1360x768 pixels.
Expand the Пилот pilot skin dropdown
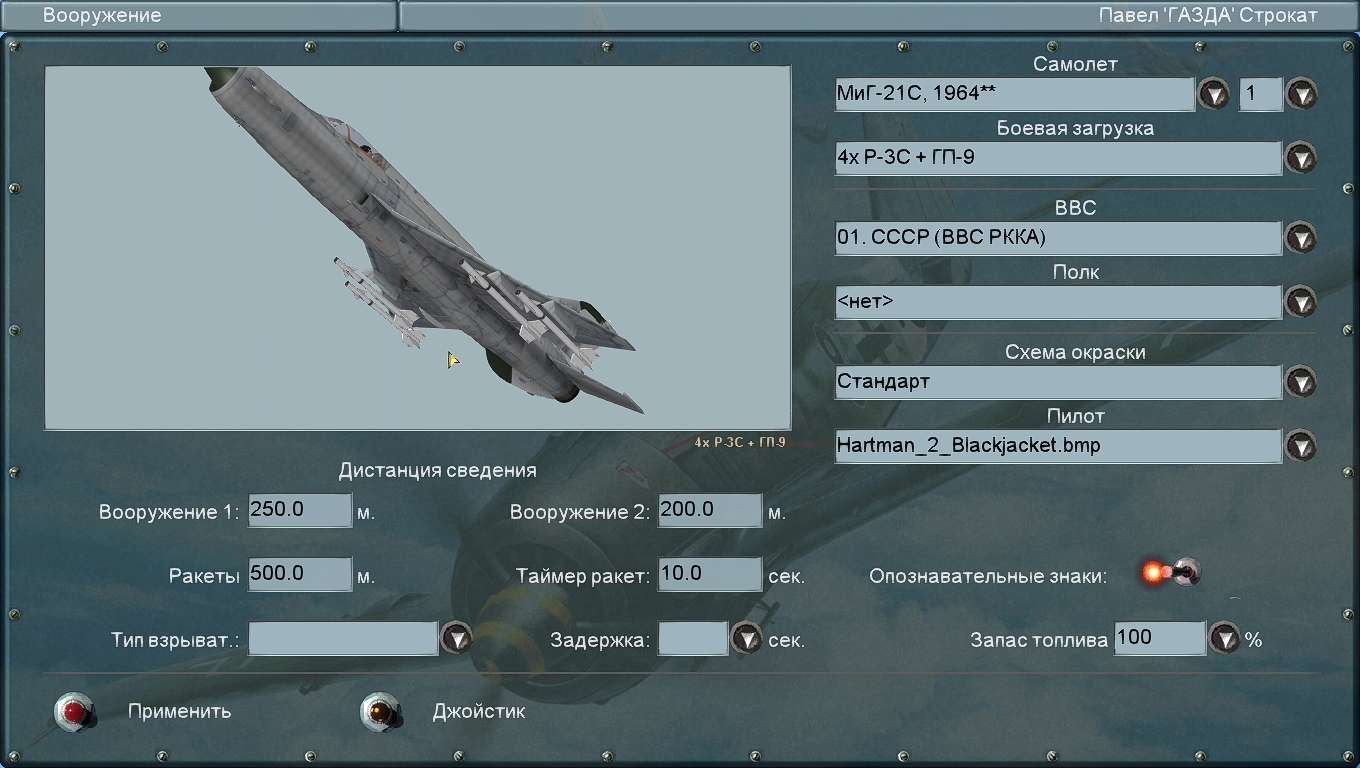coord(1301,446)
